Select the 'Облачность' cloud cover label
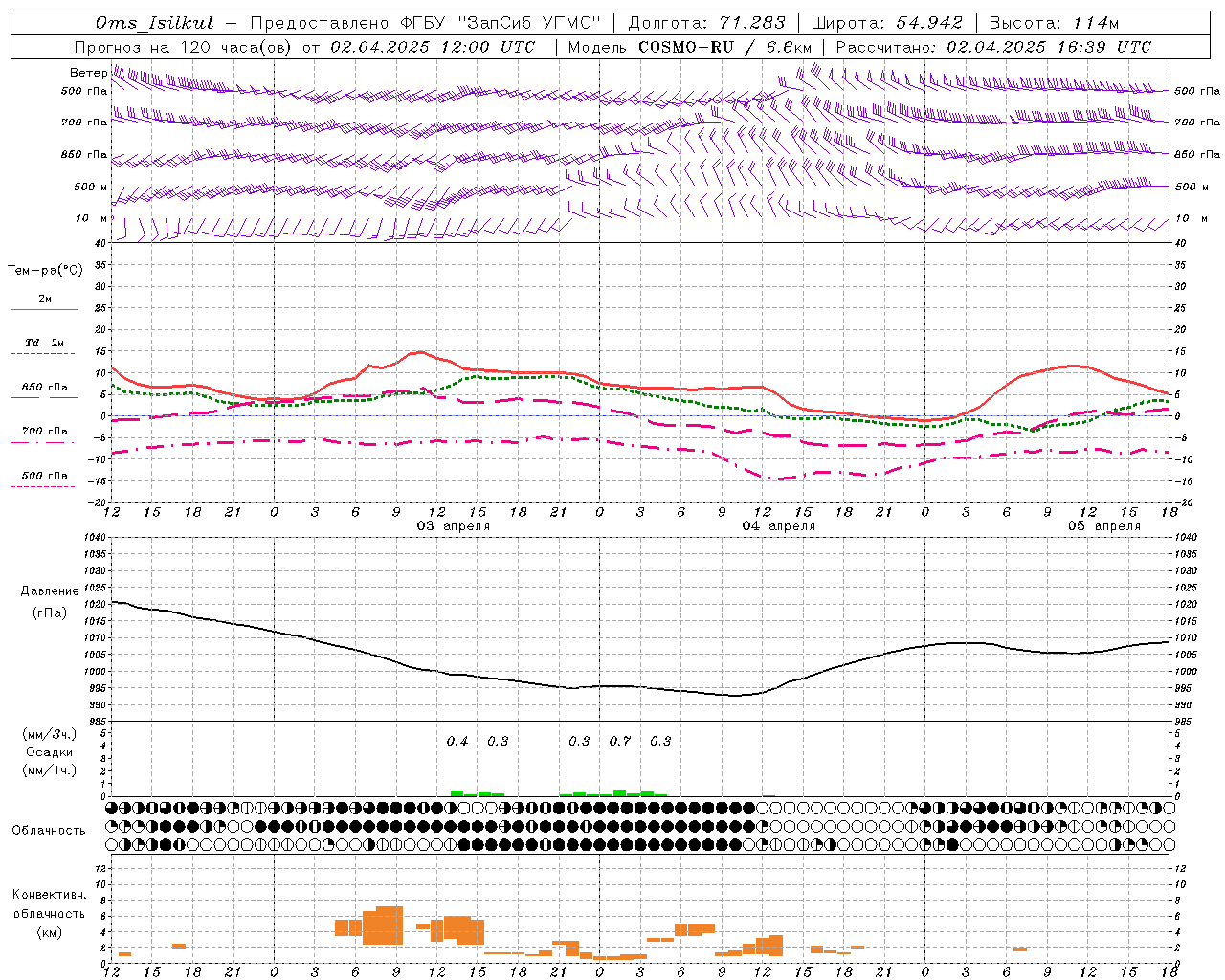 [x=49, y=831]
